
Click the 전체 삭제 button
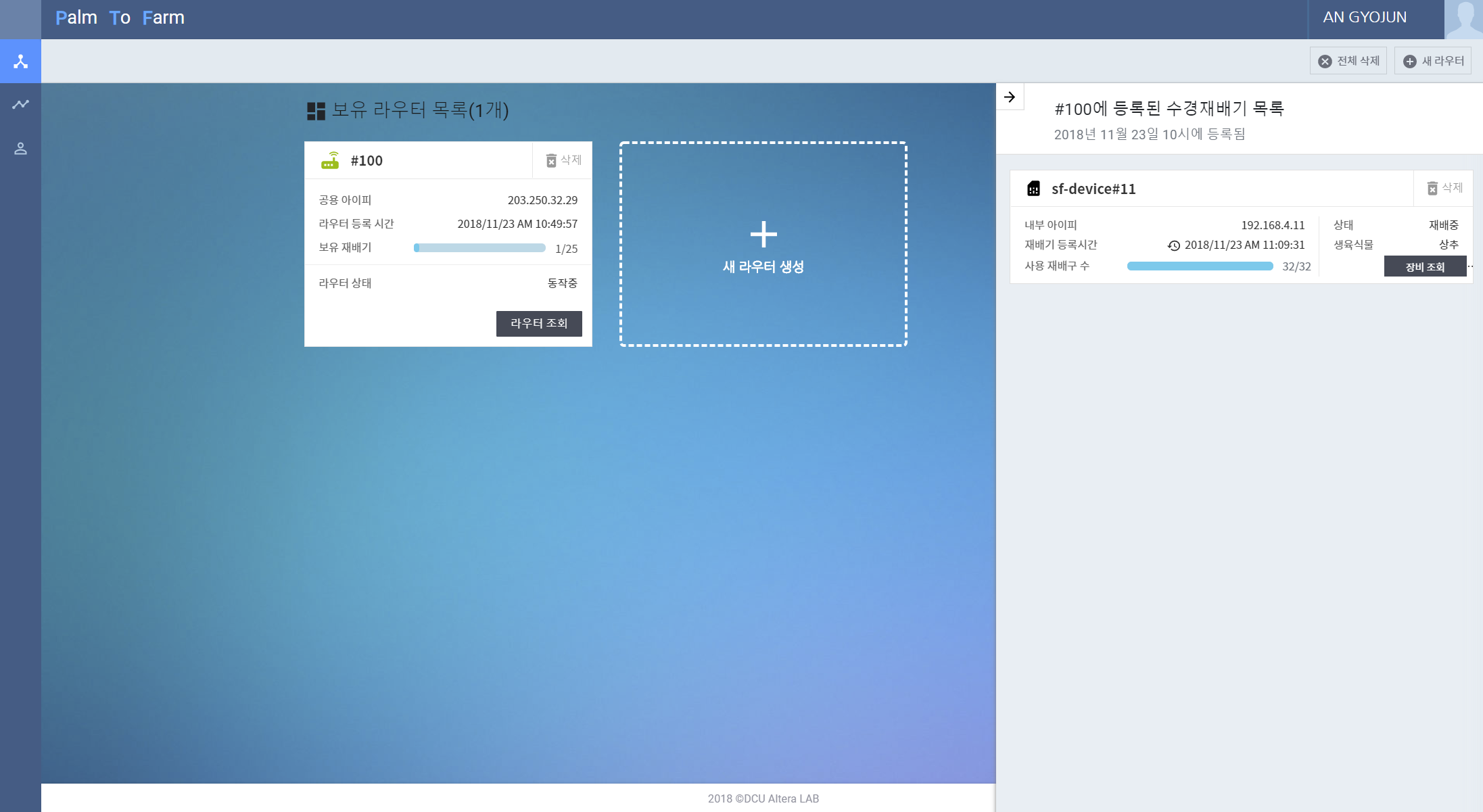(x=1348, y=61)
